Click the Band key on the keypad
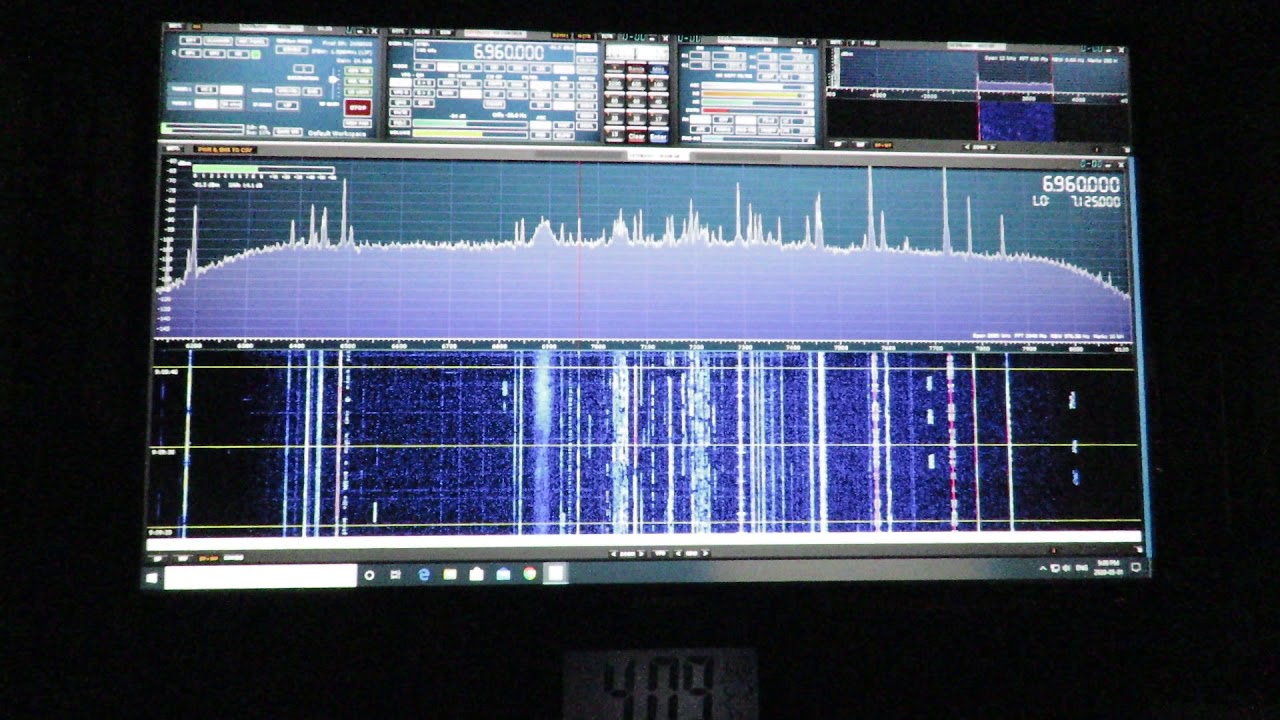The image size is (1280, 720). click(636, 69)
